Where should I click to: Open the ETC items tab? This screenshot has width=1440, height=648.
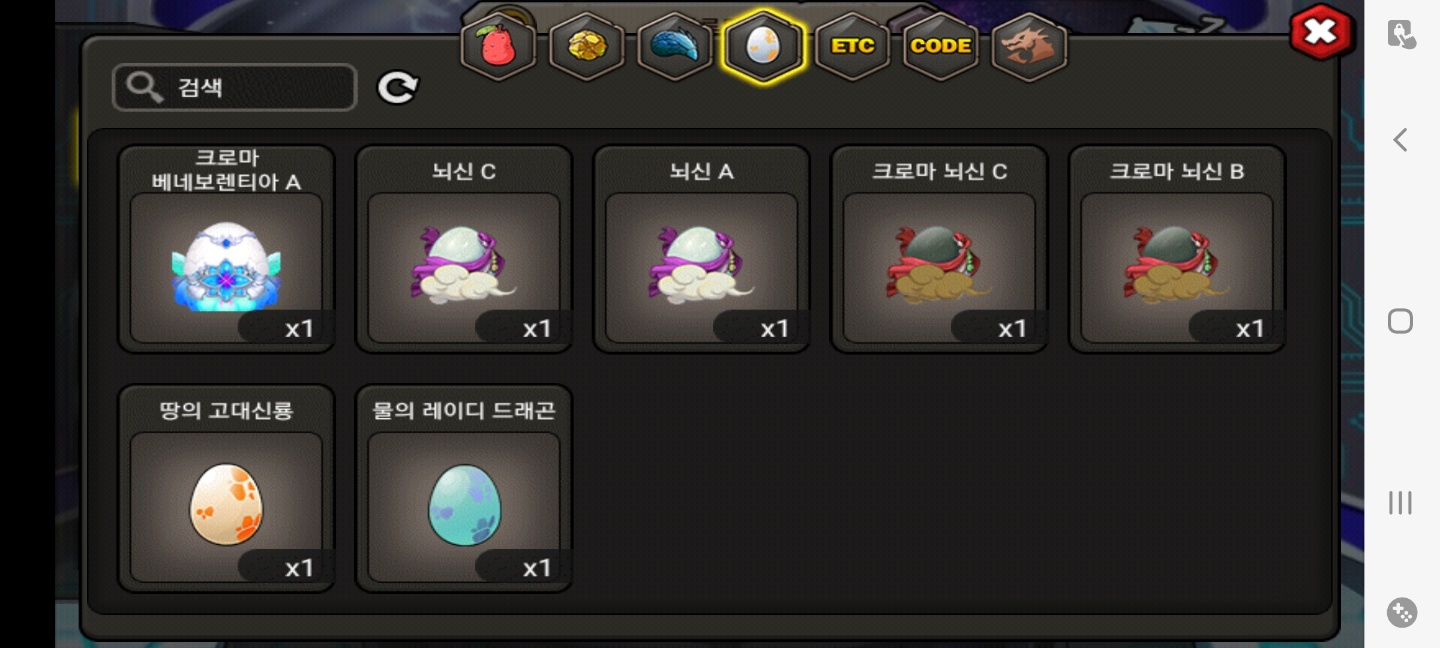tap(852, 46)
